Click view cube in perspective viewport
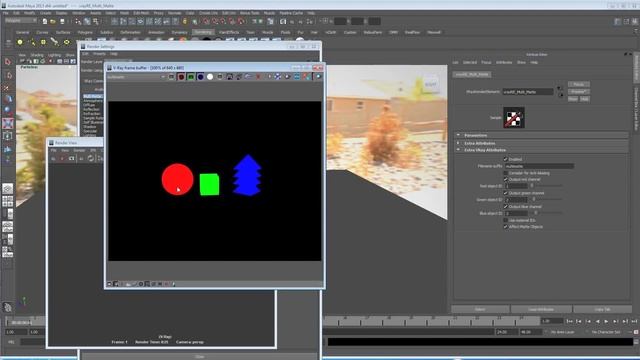 [431, 84]
